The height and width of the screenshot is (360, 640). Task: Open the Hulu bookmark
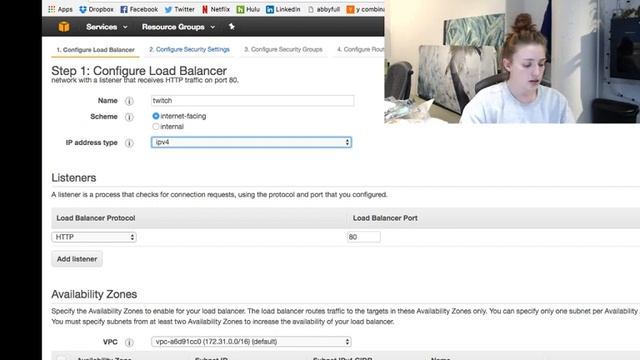[x=248, y=9]
